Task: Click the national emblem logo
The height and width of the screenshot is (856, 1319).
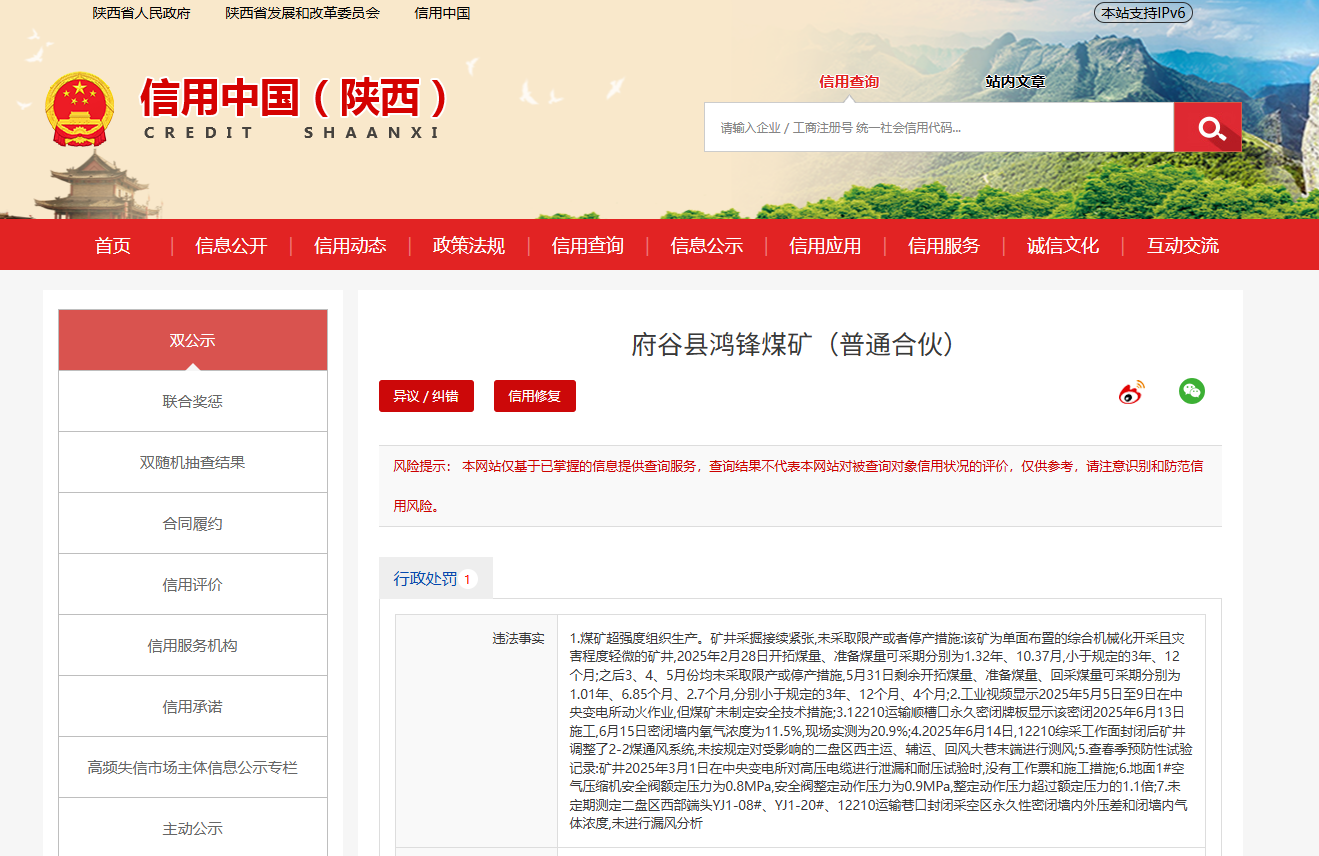Action: (80, 111)
